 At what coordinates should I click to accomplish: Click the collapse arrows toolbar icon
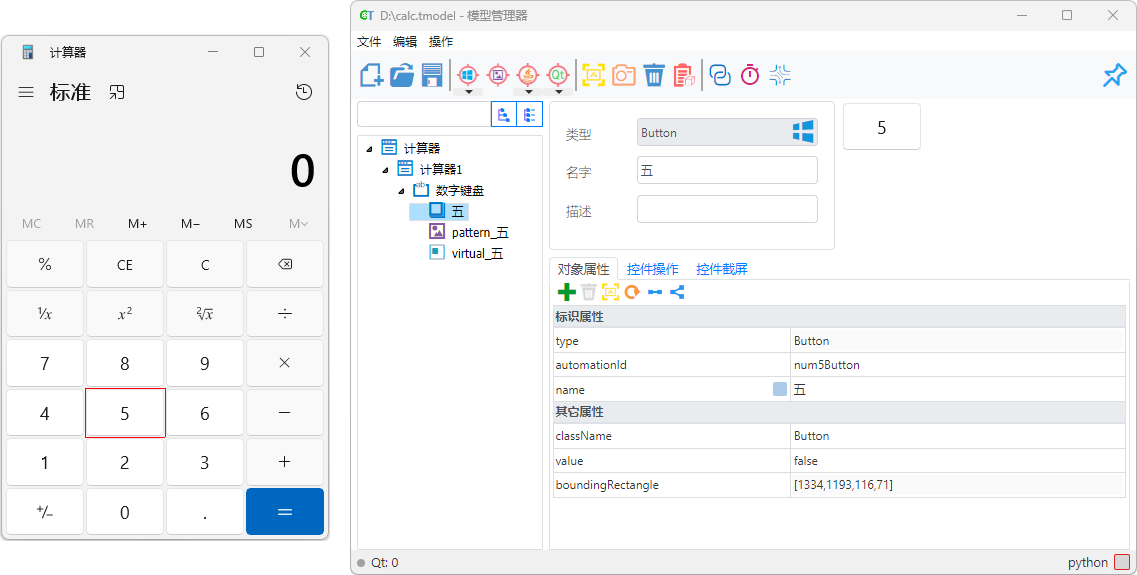tap(780, 75)
